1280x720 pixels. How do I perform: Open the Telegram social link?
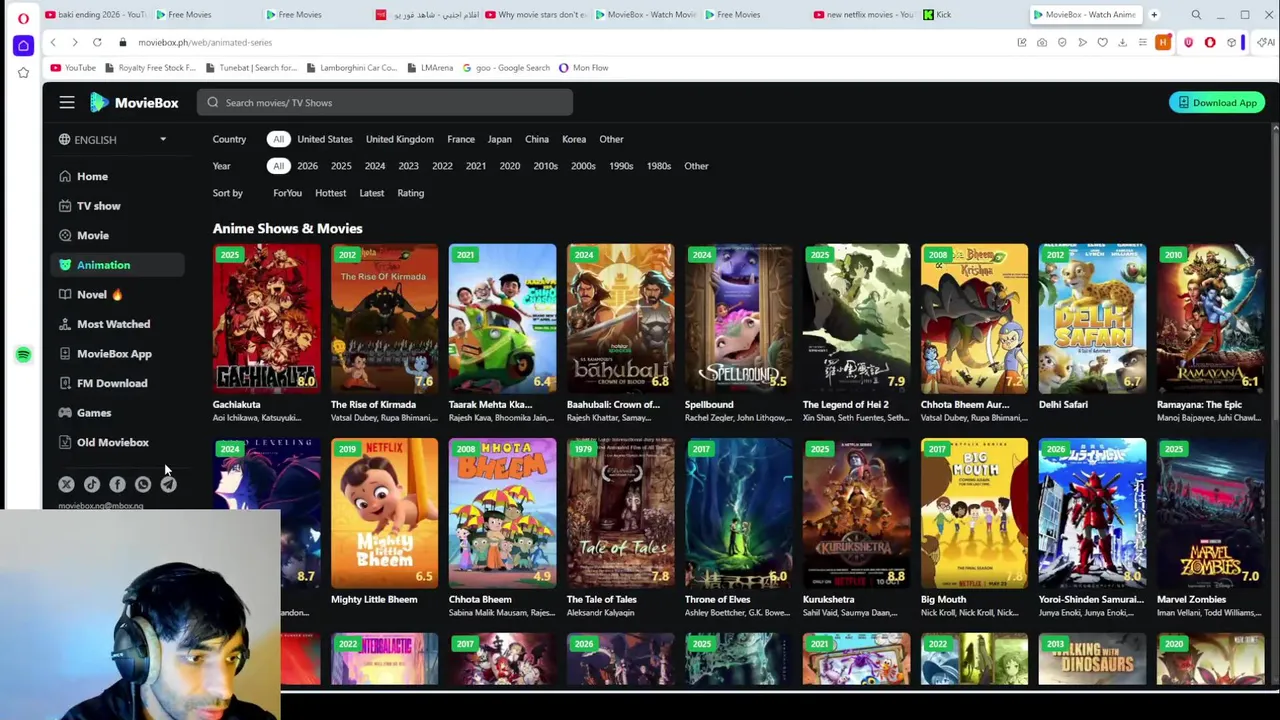[x=168, y=484]
